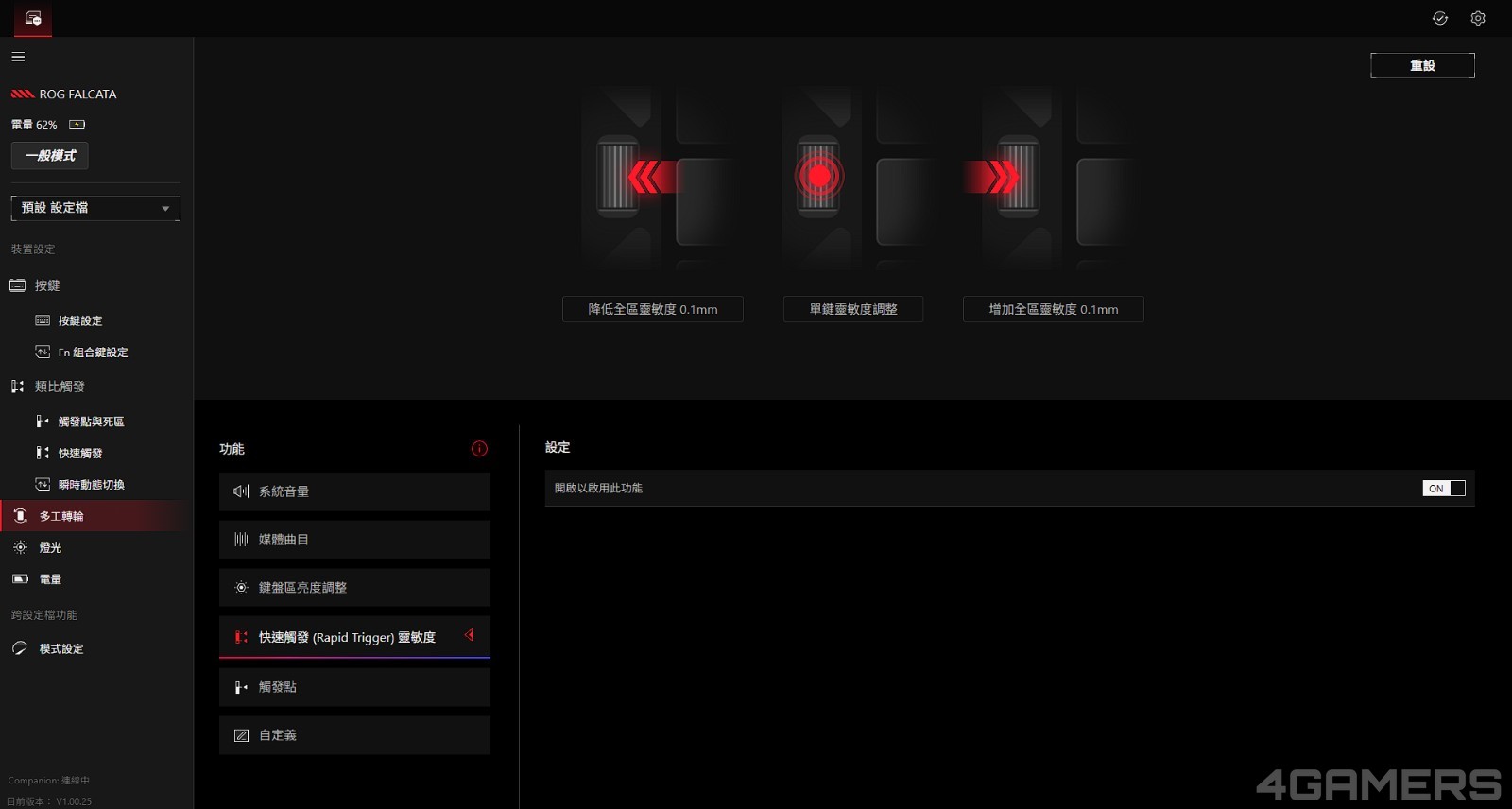Screen dimensions: 1512x809
Task: Open the device tab icon in the title bar
Action: coord(33,18)
